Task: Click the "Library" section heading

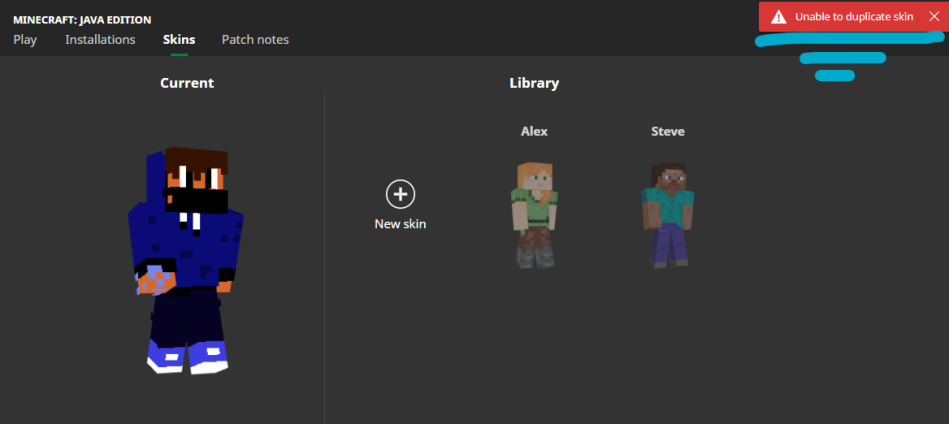Action: 534,83
